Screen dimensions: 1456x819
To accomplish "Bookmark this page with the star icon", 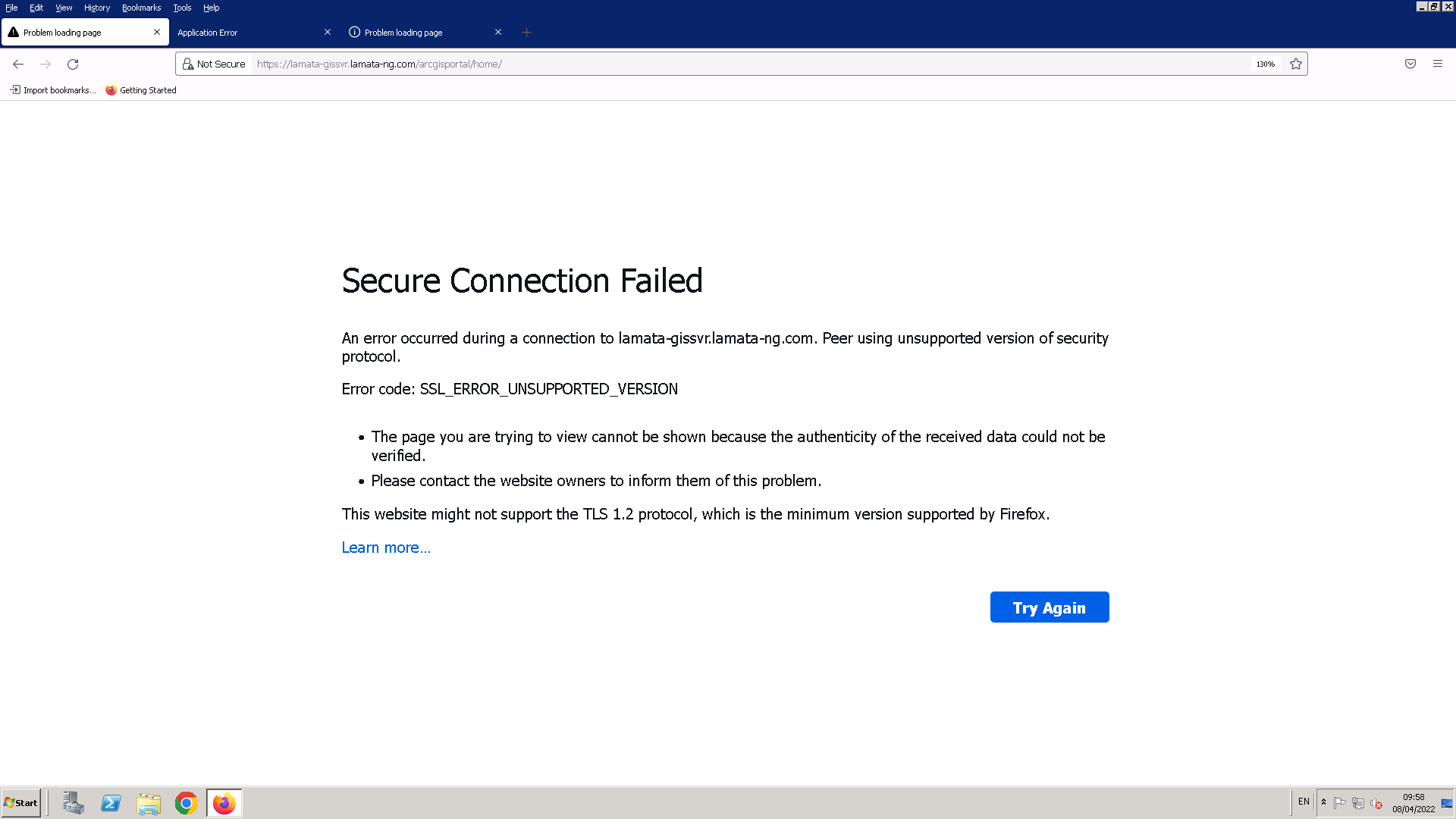I will [1296, 64].
